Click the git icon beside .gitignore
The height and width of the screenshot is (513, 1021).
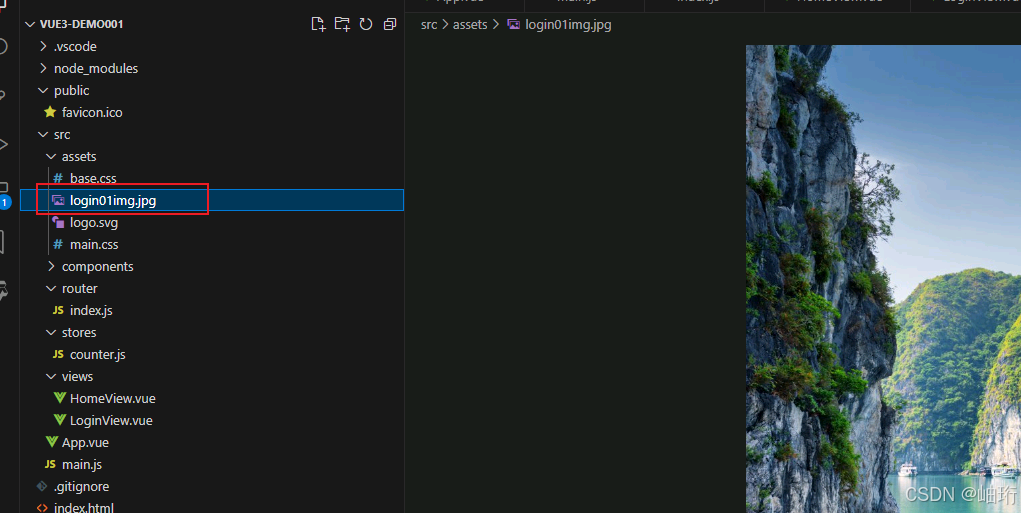point(42,486)
